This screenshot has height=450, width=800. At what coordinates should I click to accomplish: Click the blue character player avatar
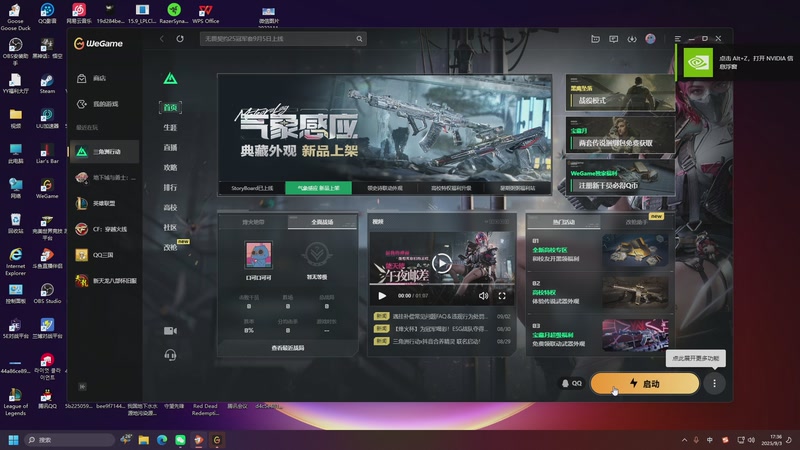point(259,255)
